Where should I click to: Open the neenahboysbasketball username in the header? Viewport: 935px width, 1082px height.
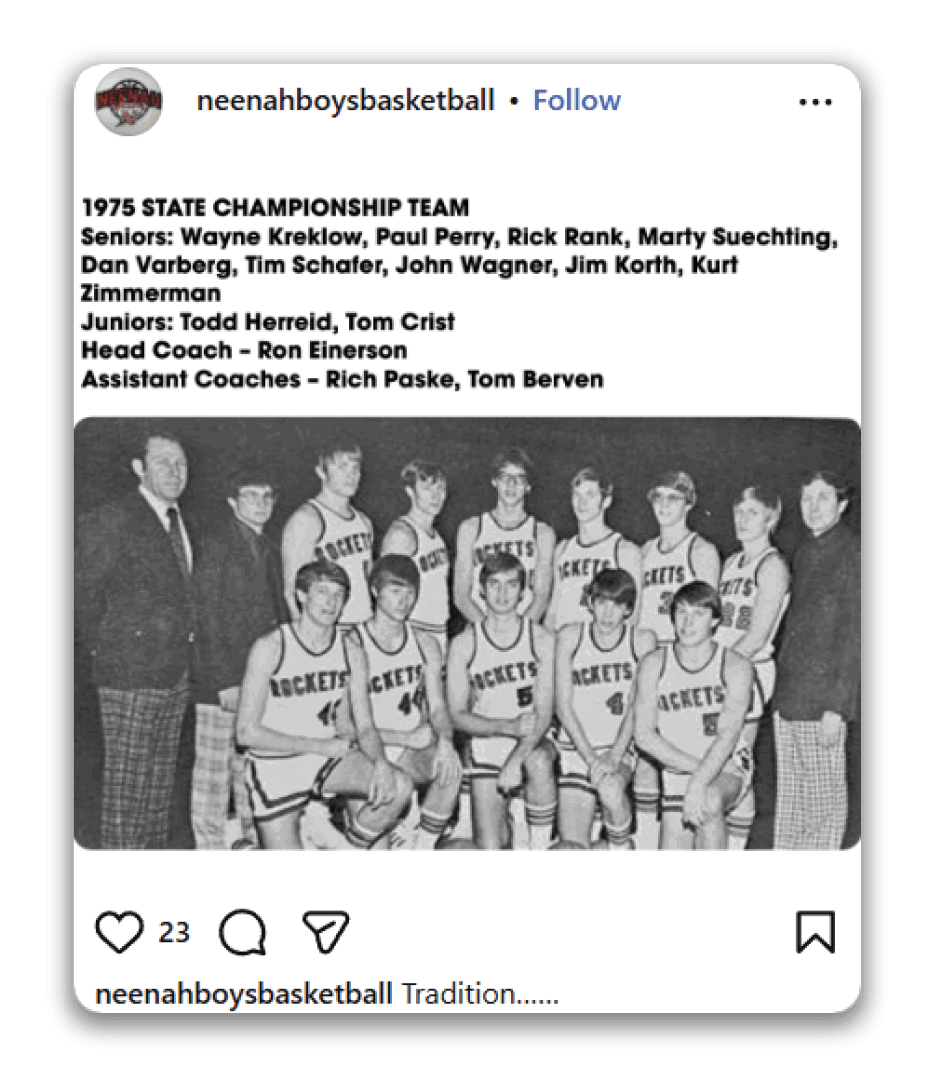tap(345, 101)
